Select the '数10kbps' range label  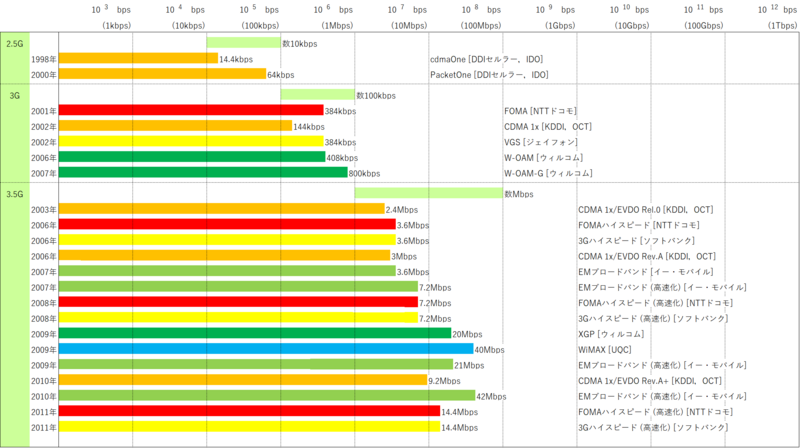click(300, 44)
